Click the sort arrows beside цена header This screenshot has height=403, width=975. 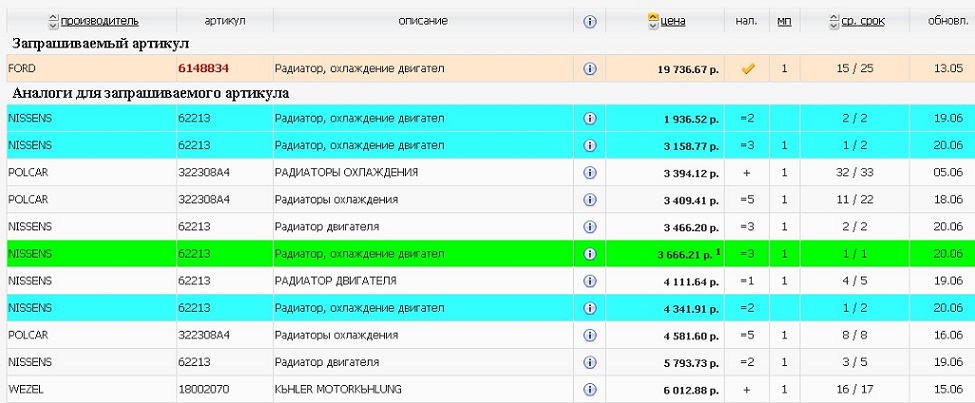coord(652,21)
